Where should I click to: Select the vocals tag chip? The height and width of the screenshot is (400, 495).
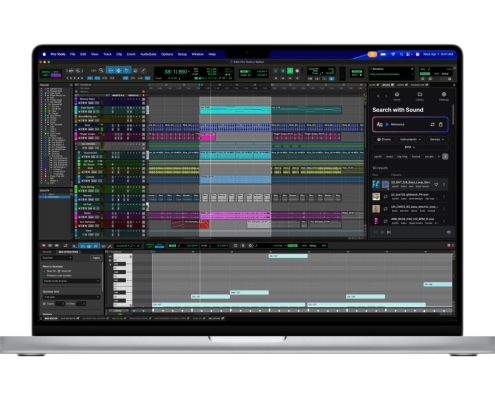point(429,156)
